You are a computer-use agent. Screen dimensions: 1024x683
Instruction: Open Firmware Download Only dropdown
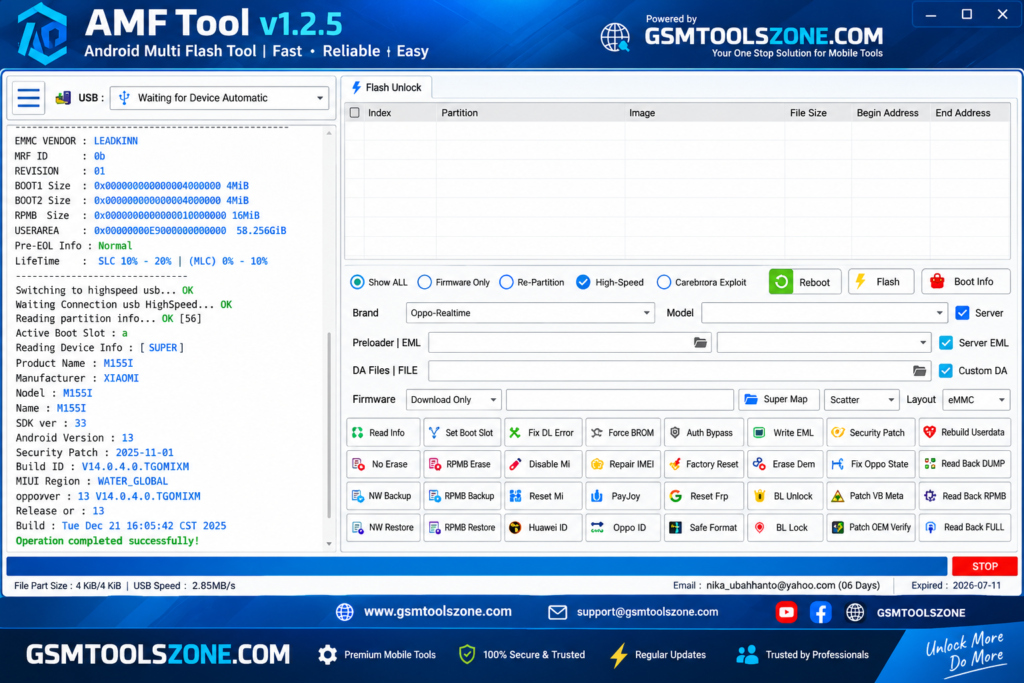453,400
